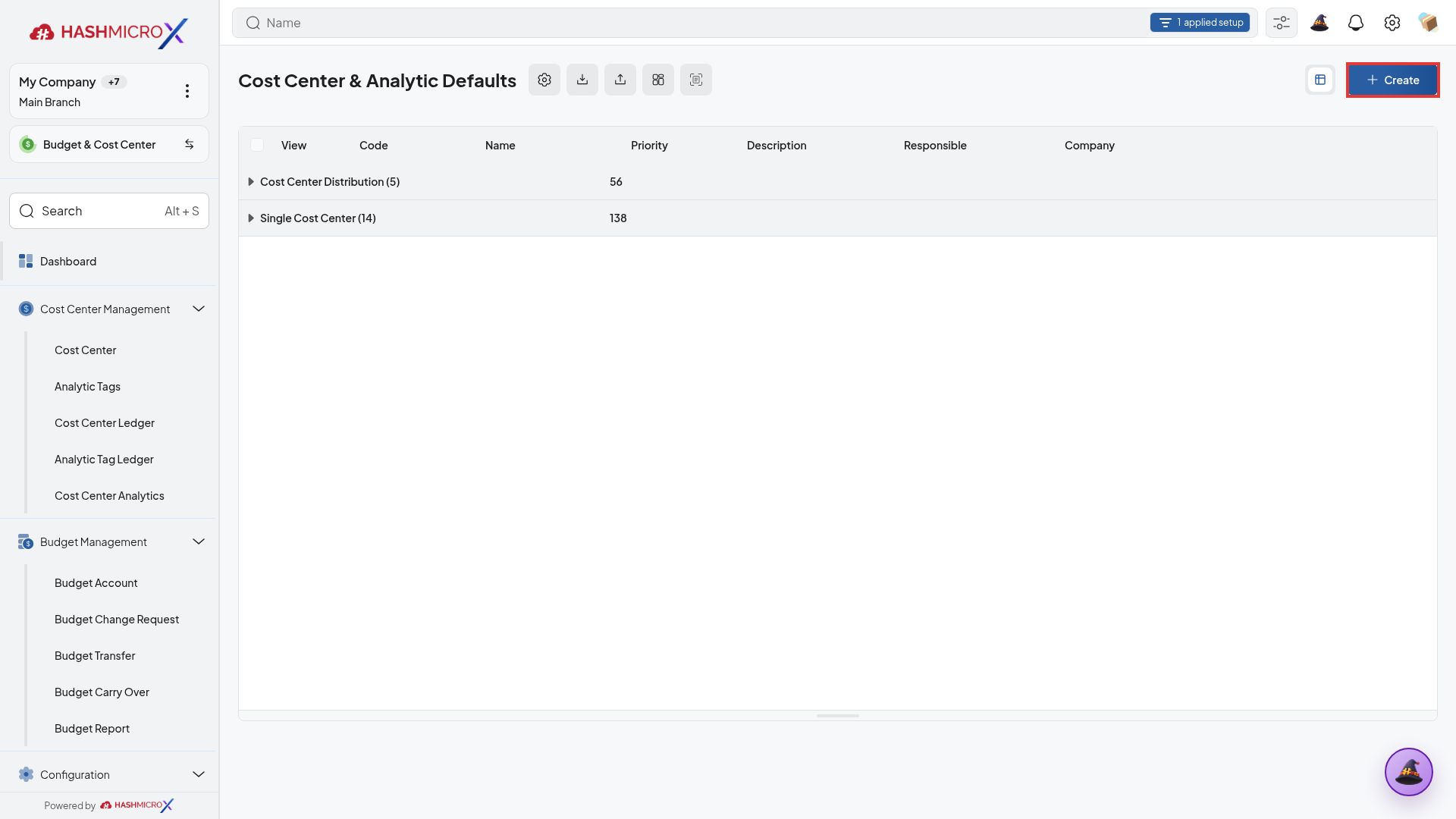Click the swap module icon beside Budget & Cost Center

(190, 144)
